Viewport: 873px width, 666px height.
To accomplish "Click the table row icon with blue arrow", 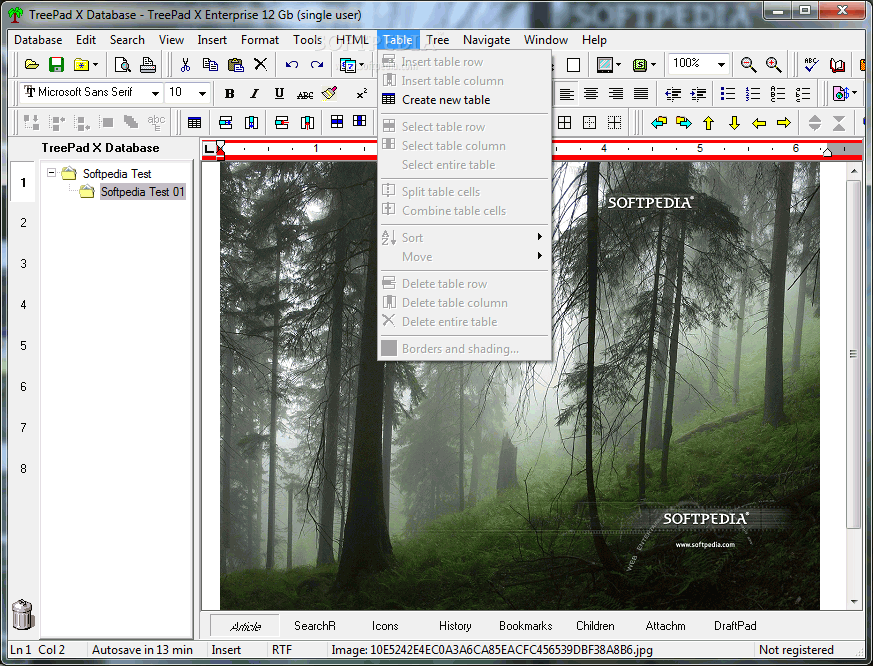I will pos(225,123).
